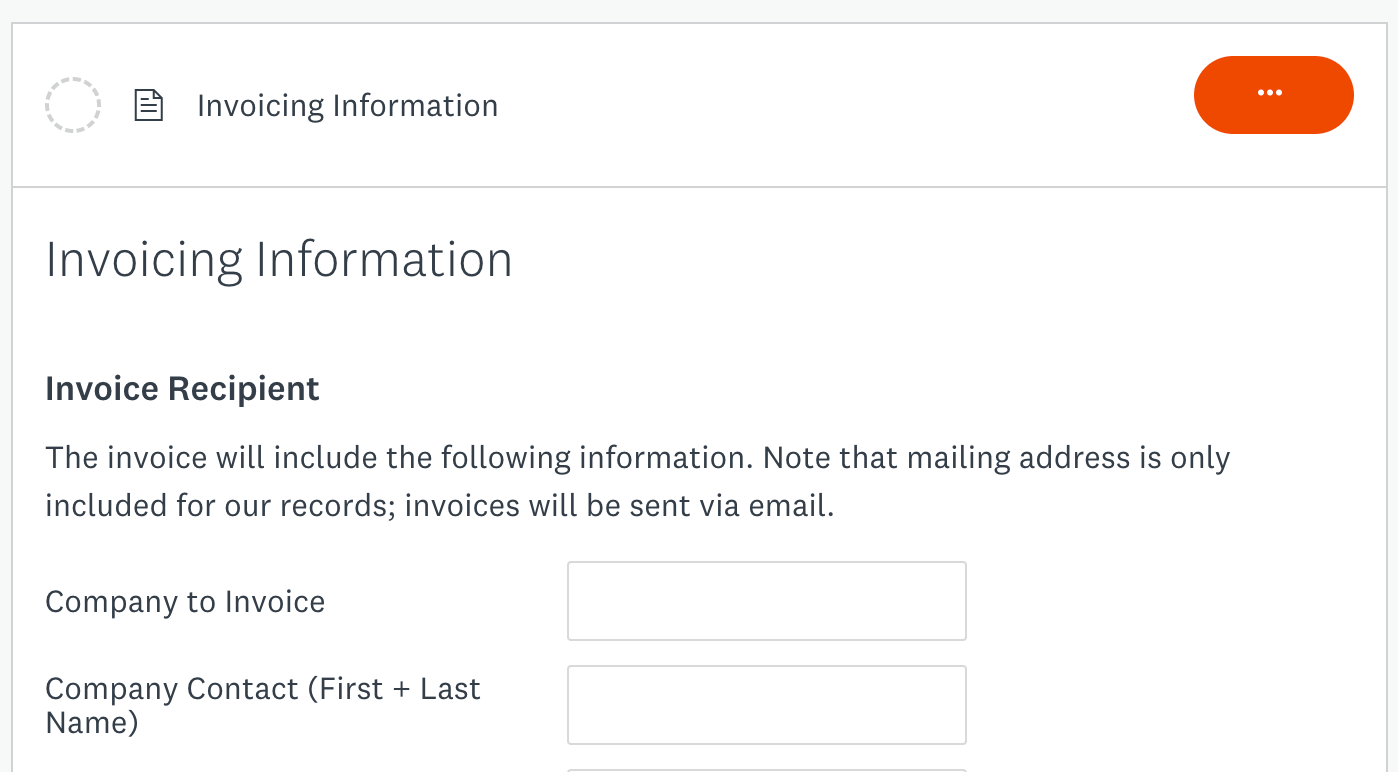Click the three-dot ellipsis inside orange button
The height and width of the screenshot is (772, 1398).
[1270, 93]
